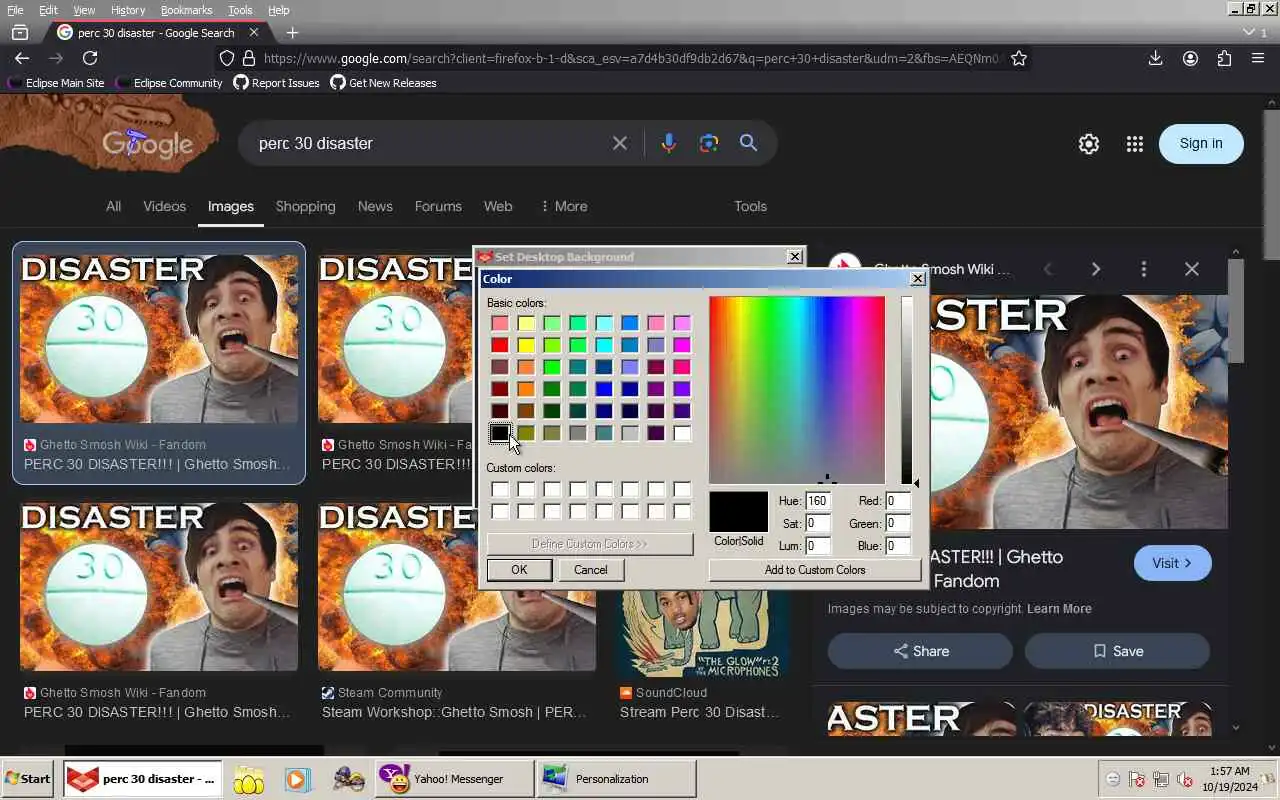Open Google Lens image search icon

(x=709, y=143)
